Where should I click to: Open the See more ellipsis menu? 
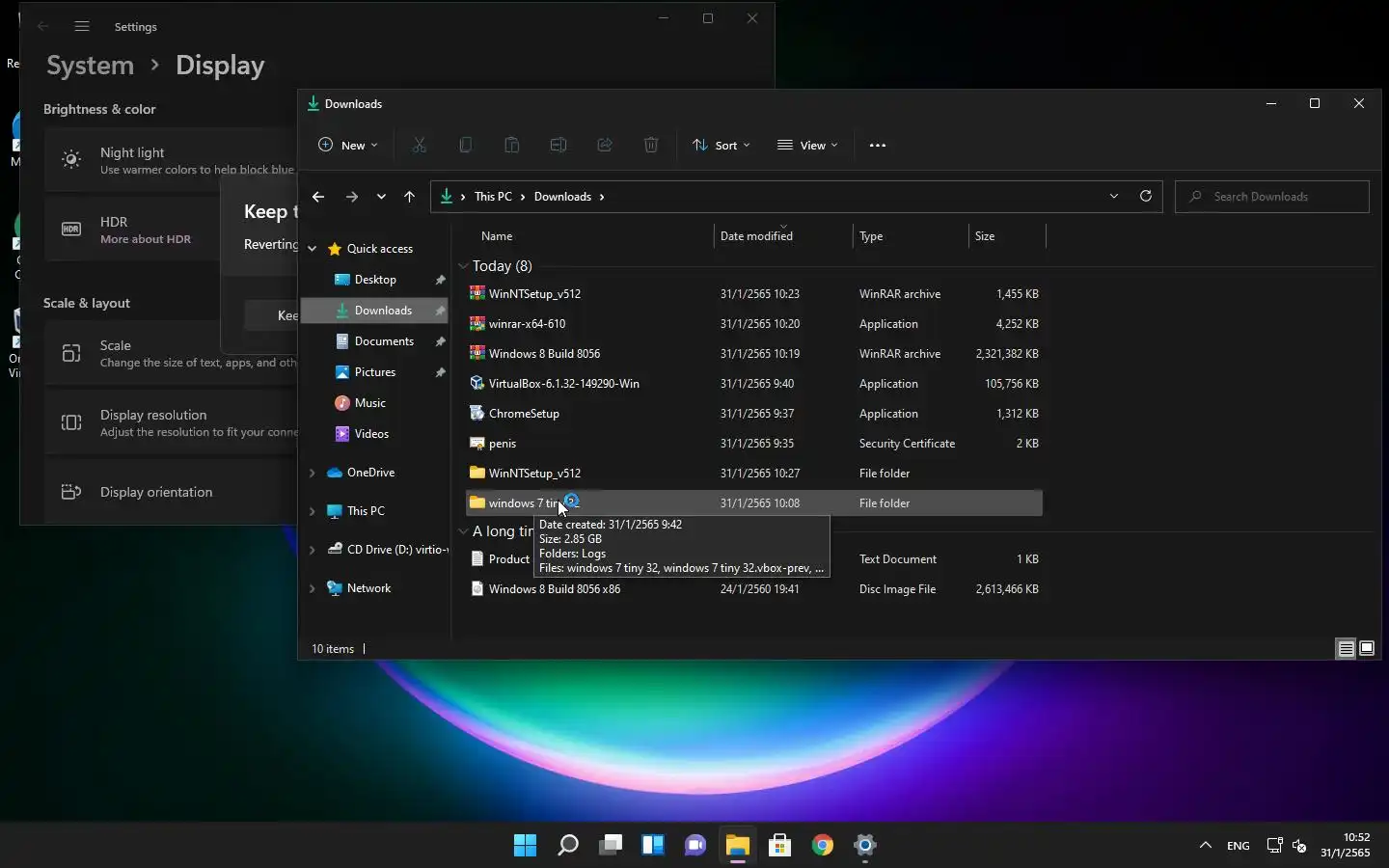877,146
